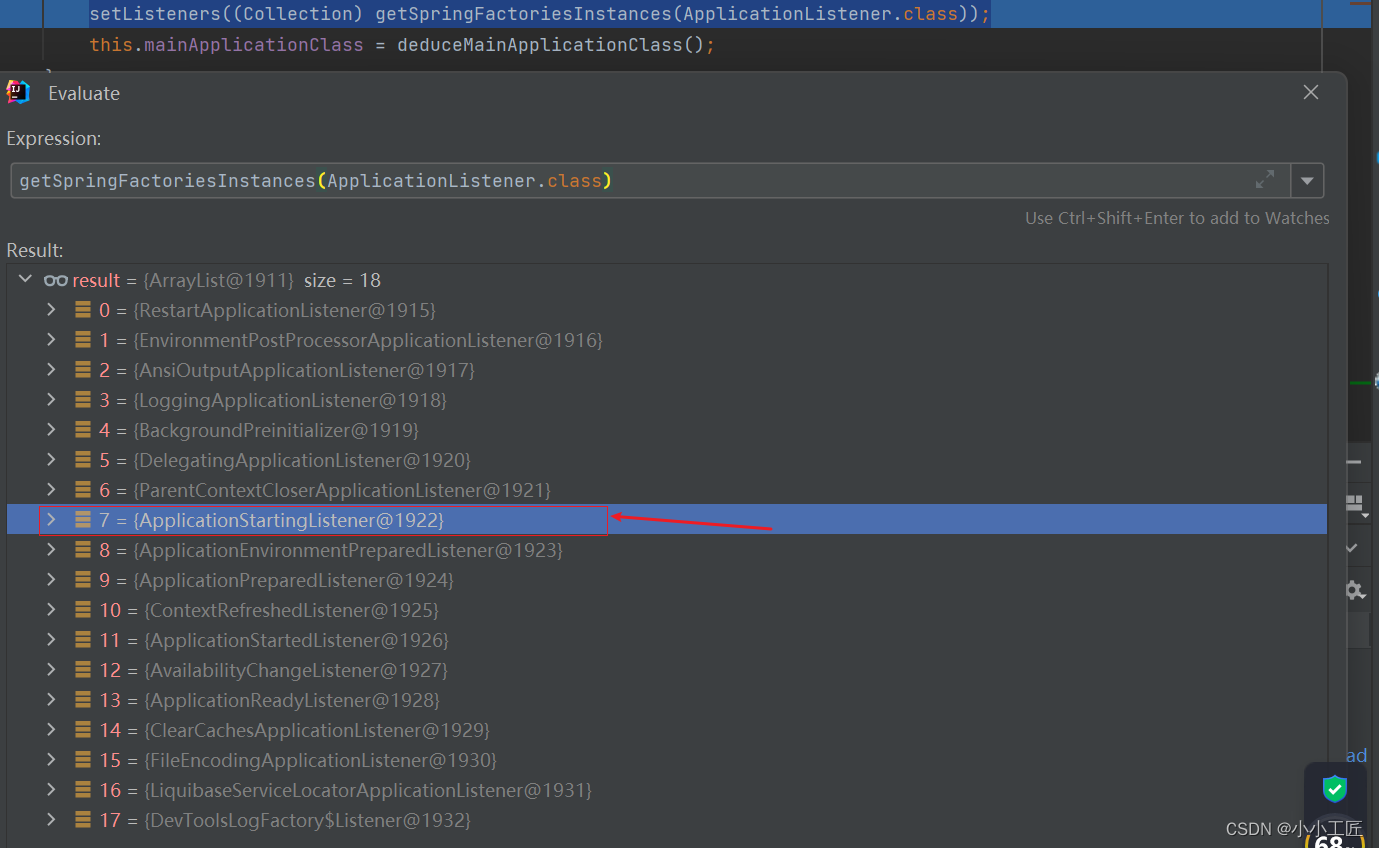Click the watch glasses icon beside result
The width and height of the screenshot is (1379, 848).
coord(55,281)
